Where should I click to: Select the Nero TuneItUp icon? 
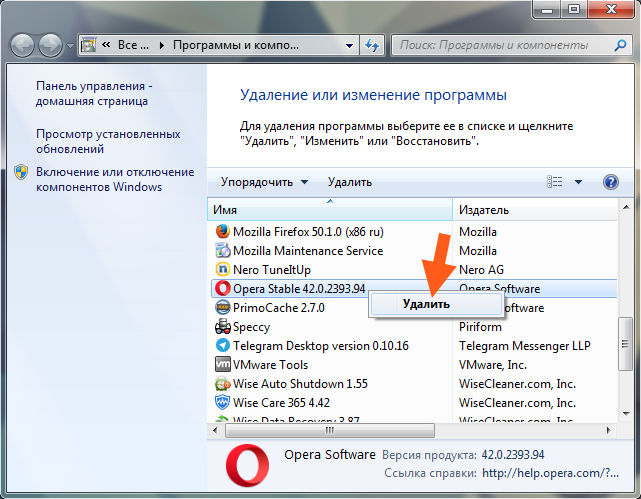pyautogui.click(x=222, y=269)
